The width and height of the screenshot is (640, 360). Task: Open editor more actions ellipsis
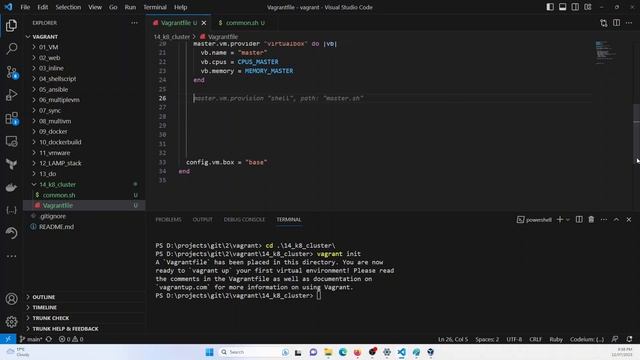click(629, 23)
